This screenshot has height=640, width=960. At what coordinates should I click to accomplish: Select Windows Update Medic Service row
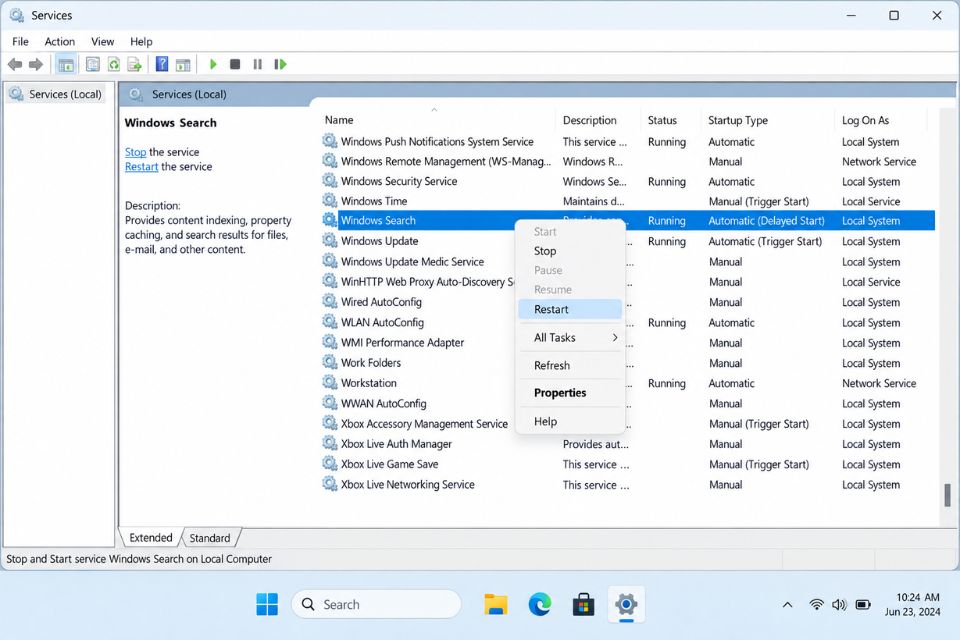pos(628,262)
